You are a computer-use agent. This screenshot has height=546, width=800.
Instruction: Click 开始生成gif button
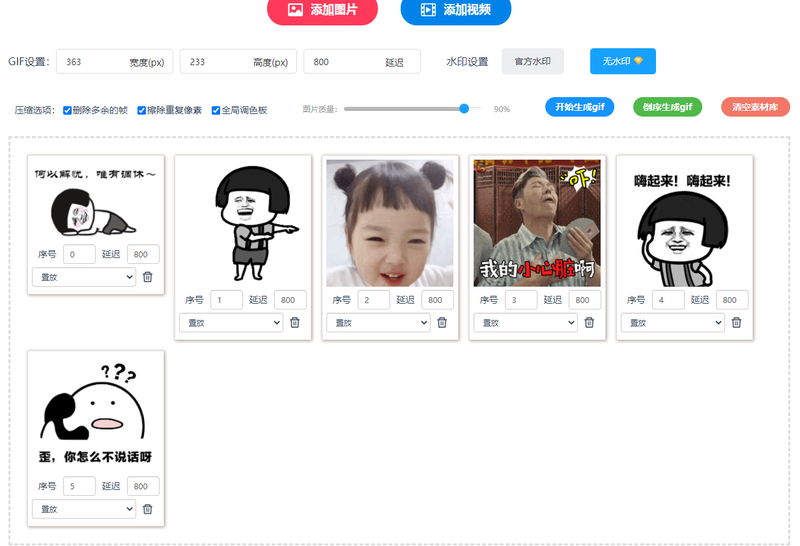click(x=580, y=107)
